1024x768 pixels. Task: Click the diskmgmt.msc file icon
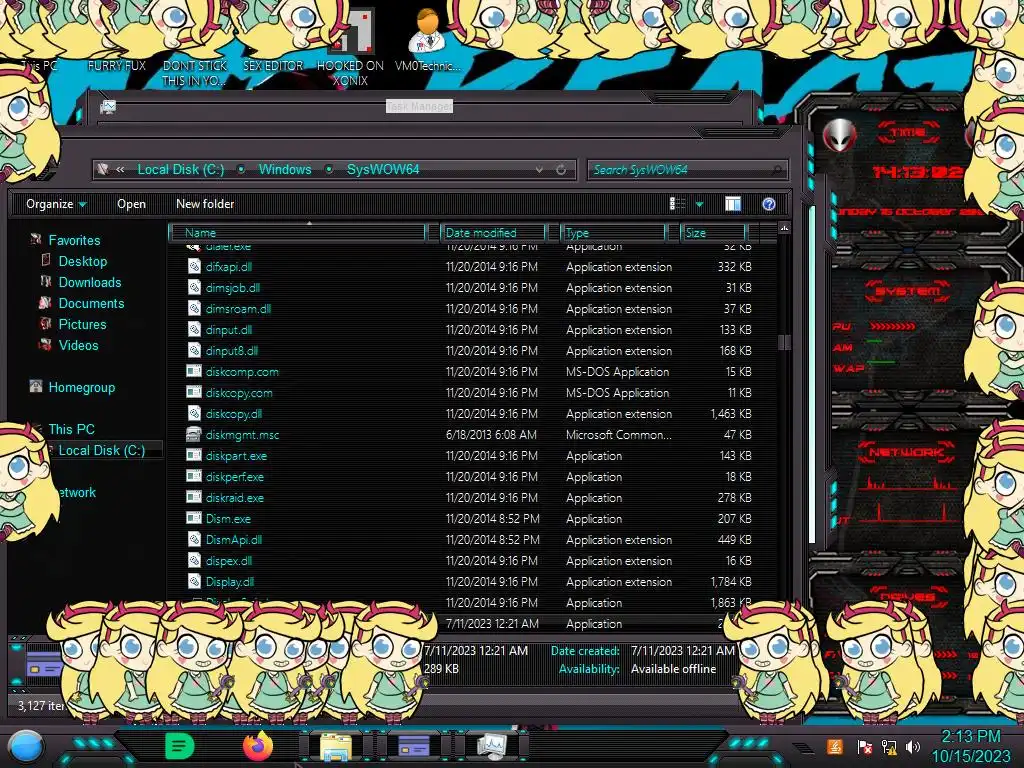[194, 434]
